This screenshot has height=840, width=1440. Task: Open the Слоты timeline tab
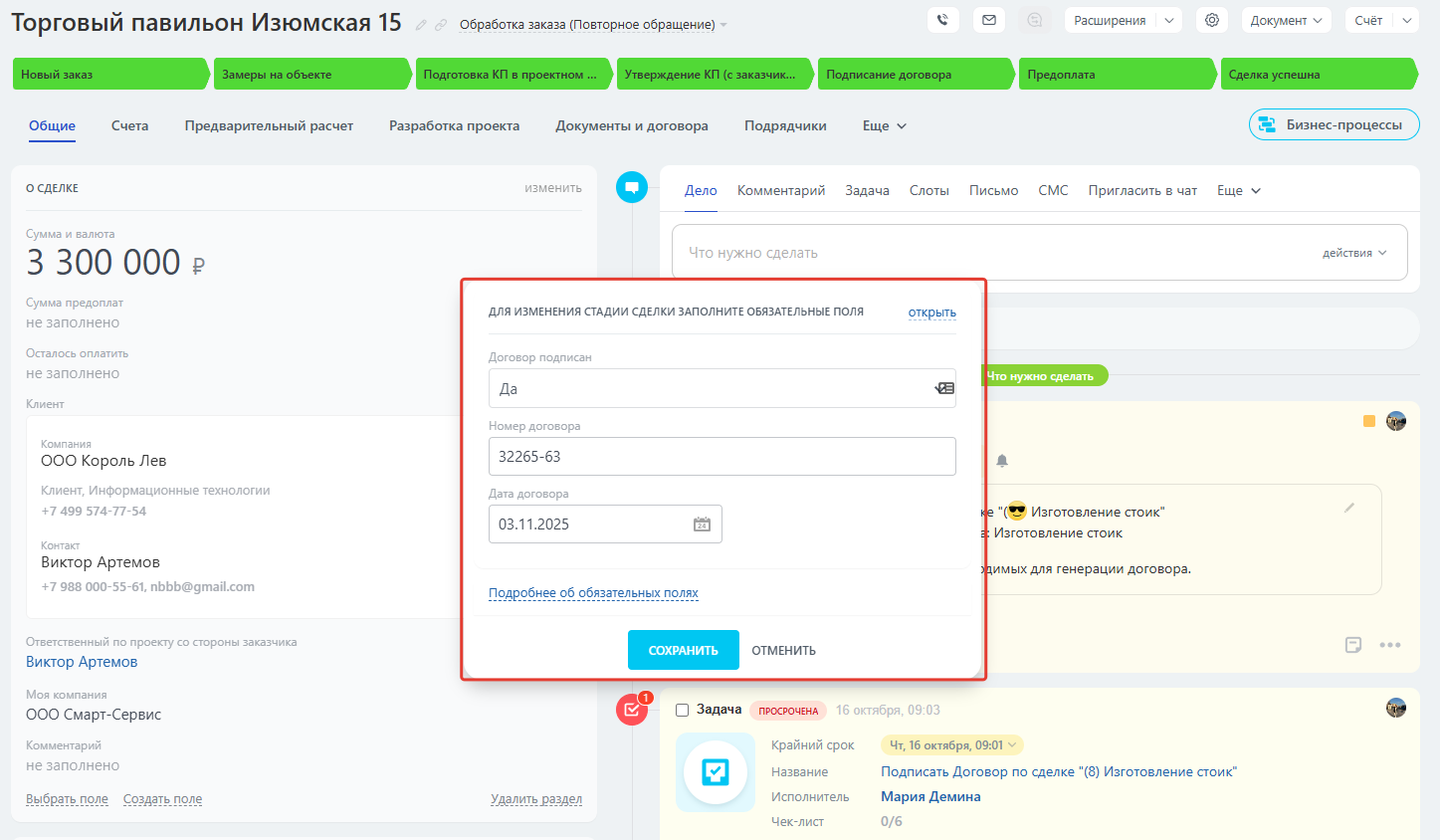pyautogui.click(x=929, y=190)
